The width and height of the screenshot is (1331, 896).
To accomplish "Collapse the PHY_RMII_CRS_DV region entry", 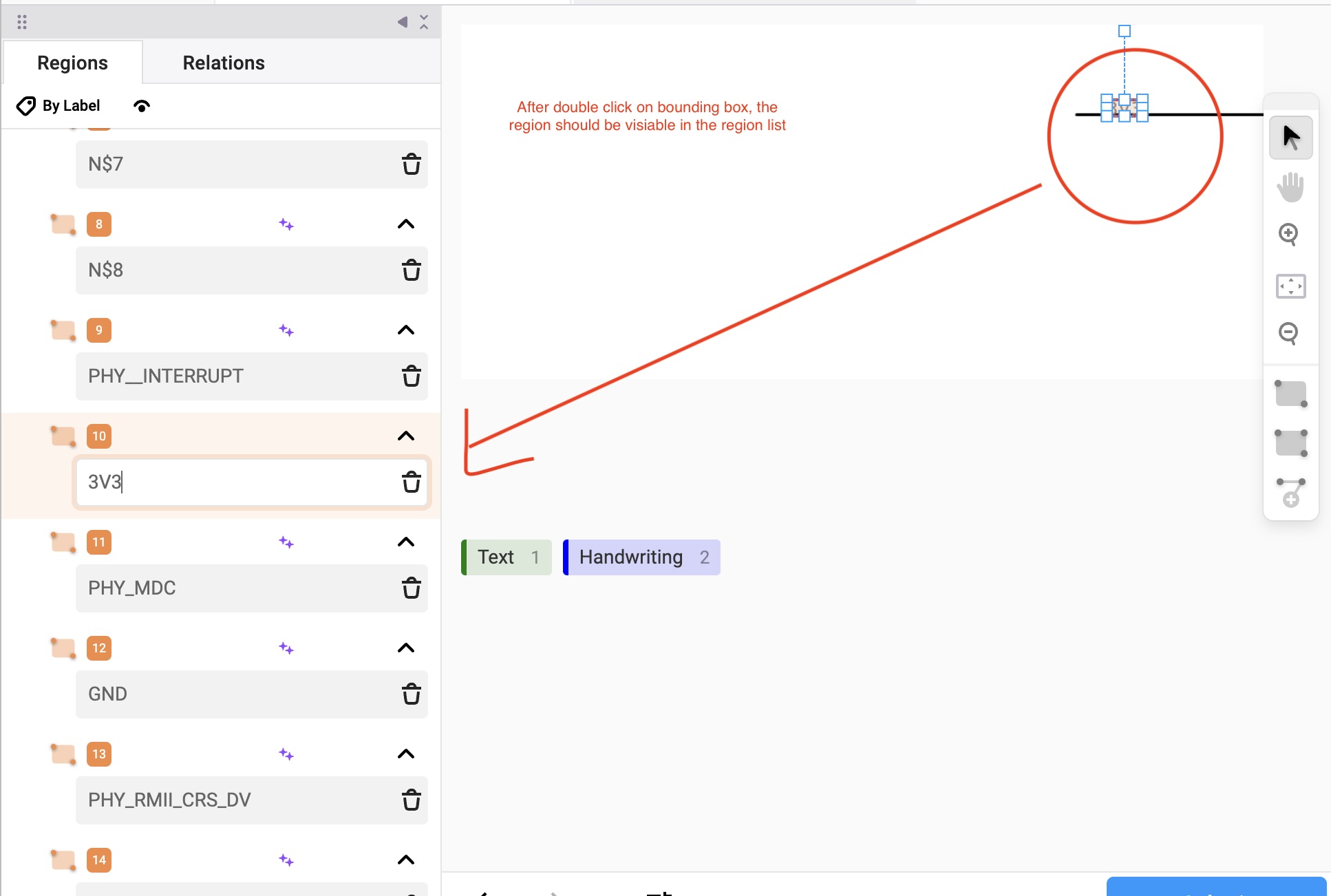I will click(x=405, y=754).
